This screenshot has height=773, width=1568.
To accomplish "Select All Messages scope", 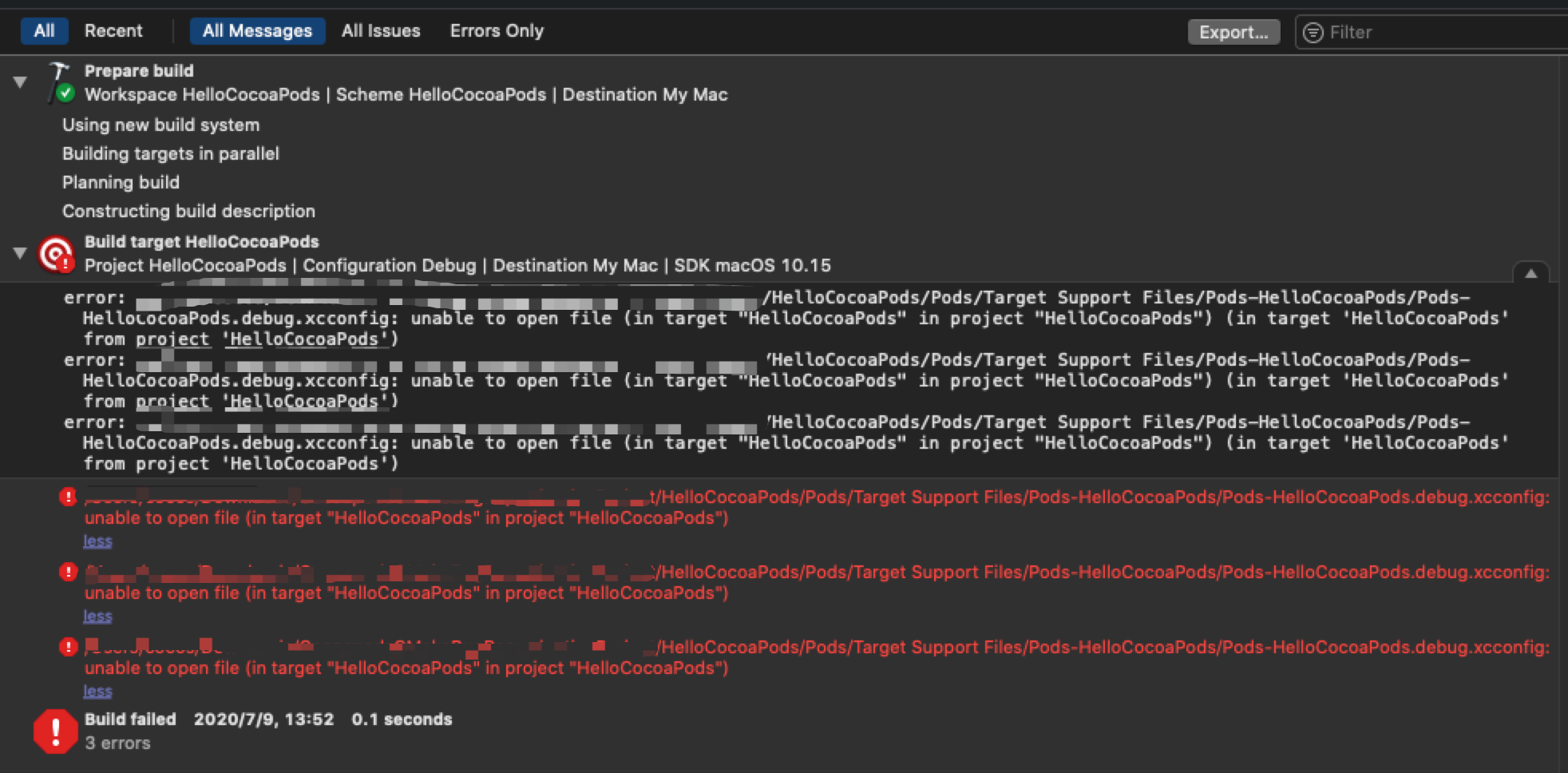I will [x=257, y=31].
